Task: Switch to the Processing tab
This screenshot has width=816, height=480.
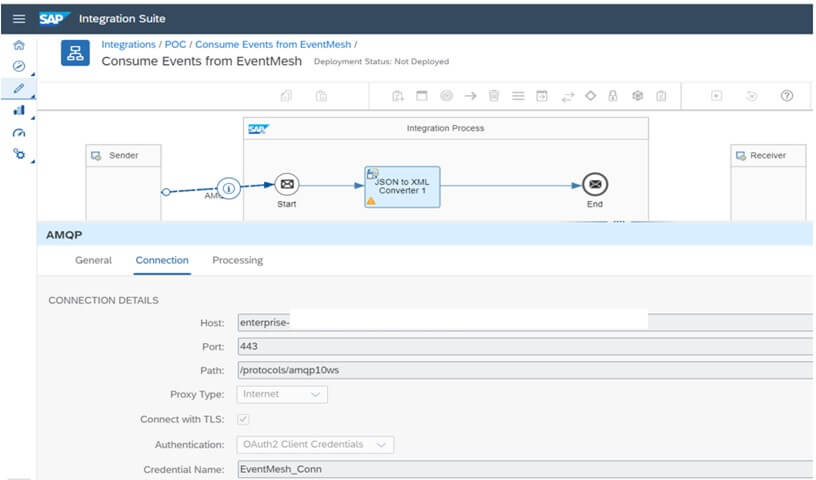Action: (237, 260)
